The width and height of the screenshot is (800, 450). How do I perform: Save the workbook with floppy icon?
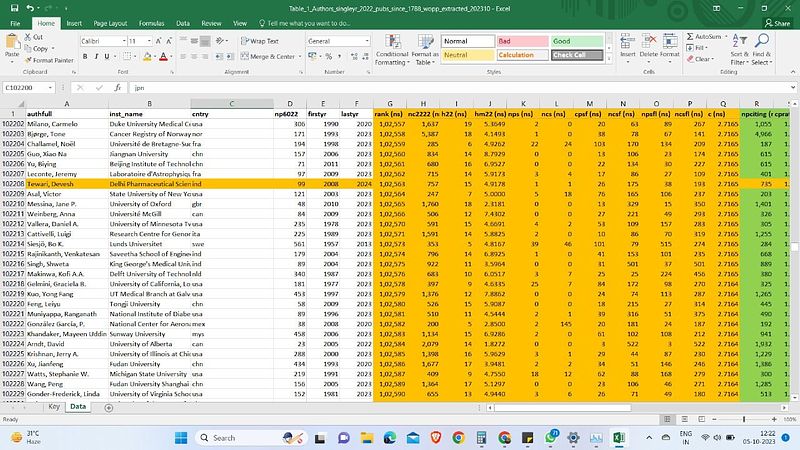point(14,8)
